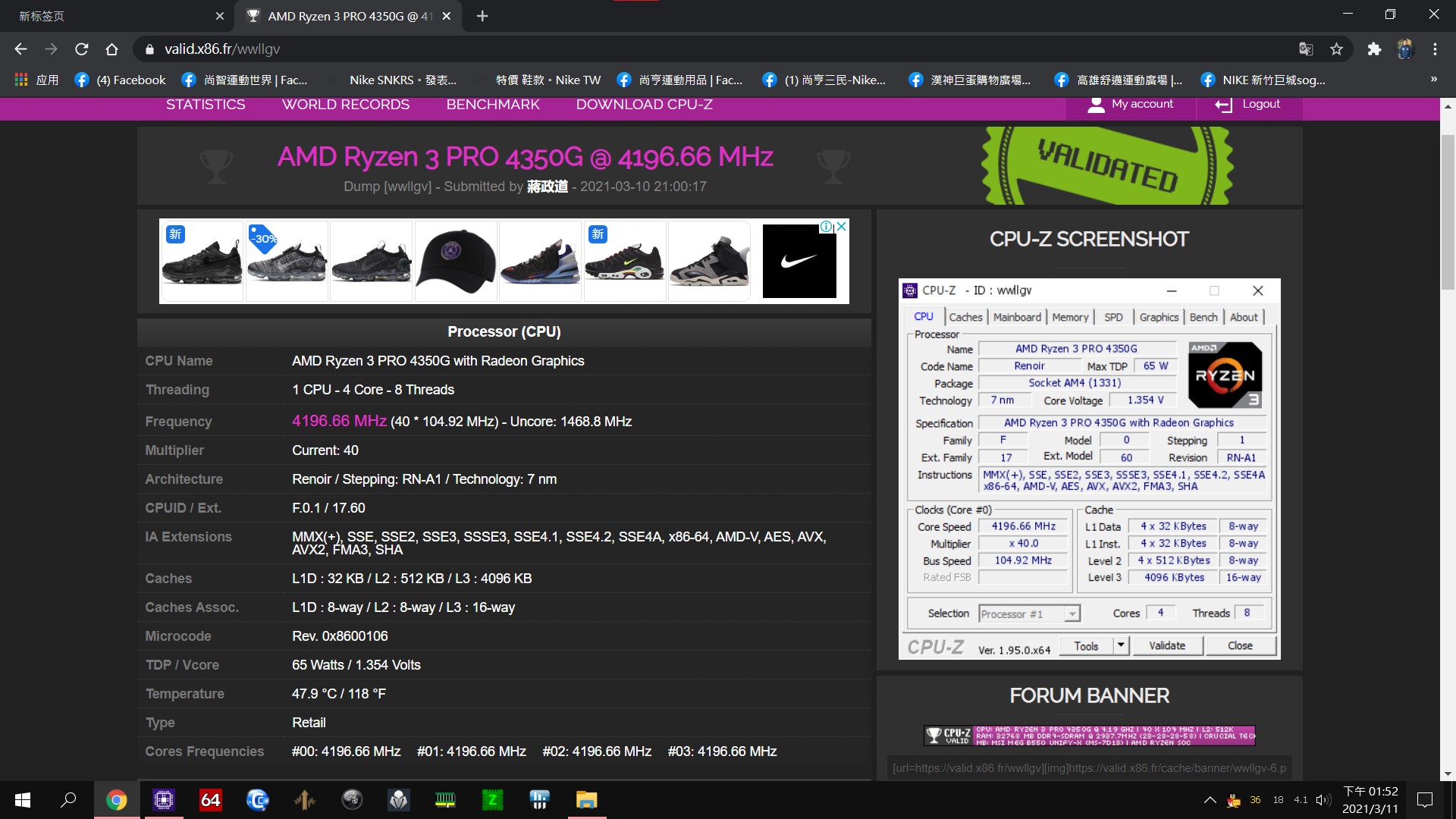Open AIDA64 app in the taskbar
This screenshot has height=819, width=1456.
coord(211,800)
